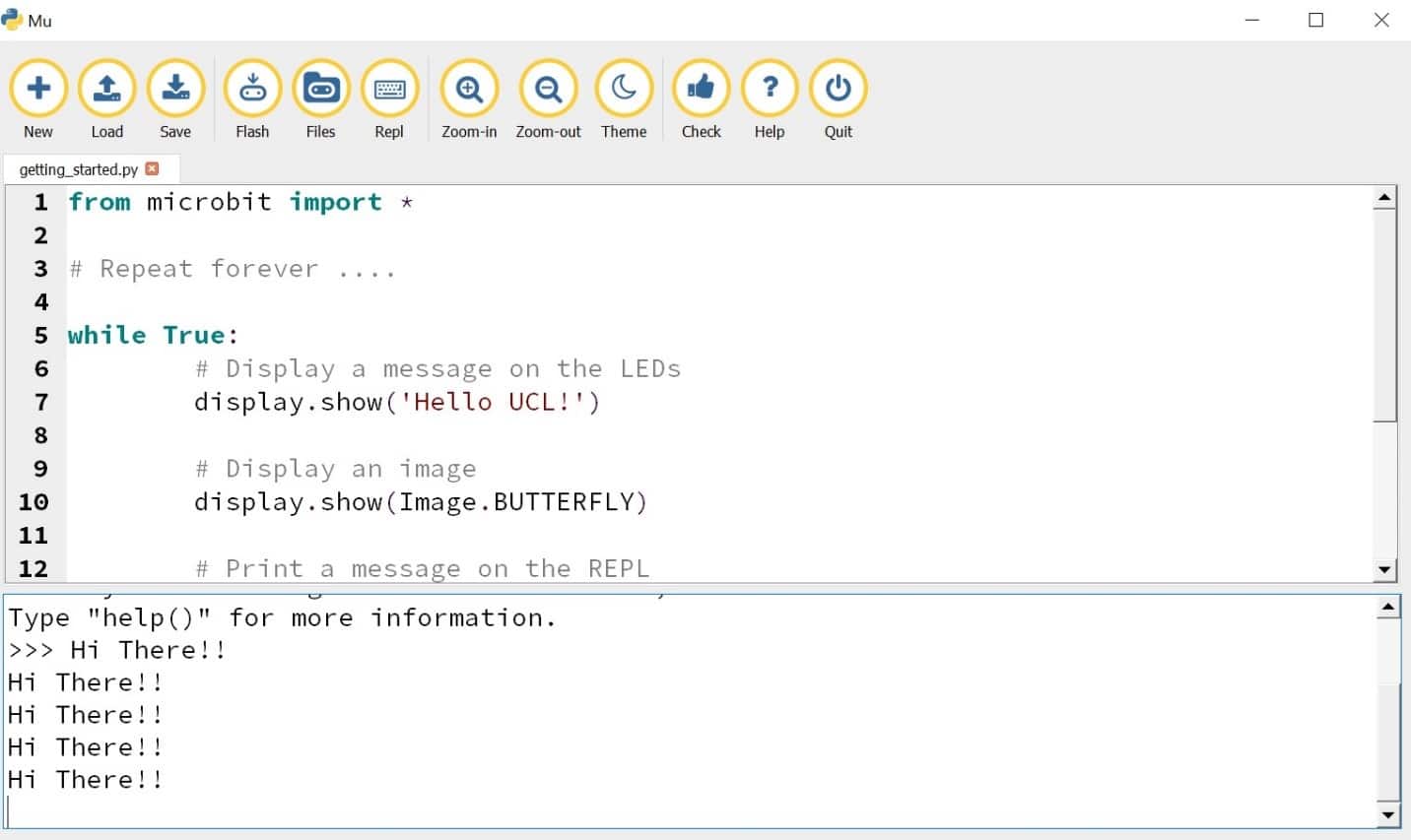
Task: Click the '# Display a message on the LEDs' comment
Action: pyautogui.click(x=437, y=369)
